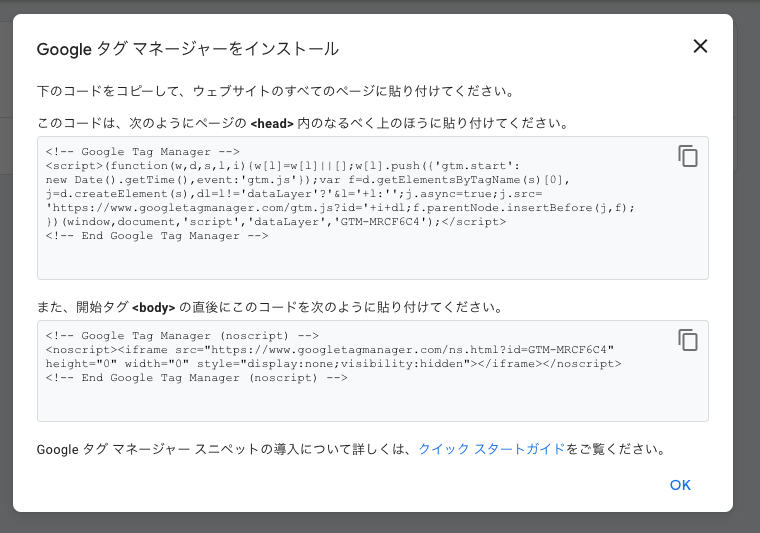Viewport: 760px width, 533px height.
Task: Click the OK button
Action: click(680, 485)
